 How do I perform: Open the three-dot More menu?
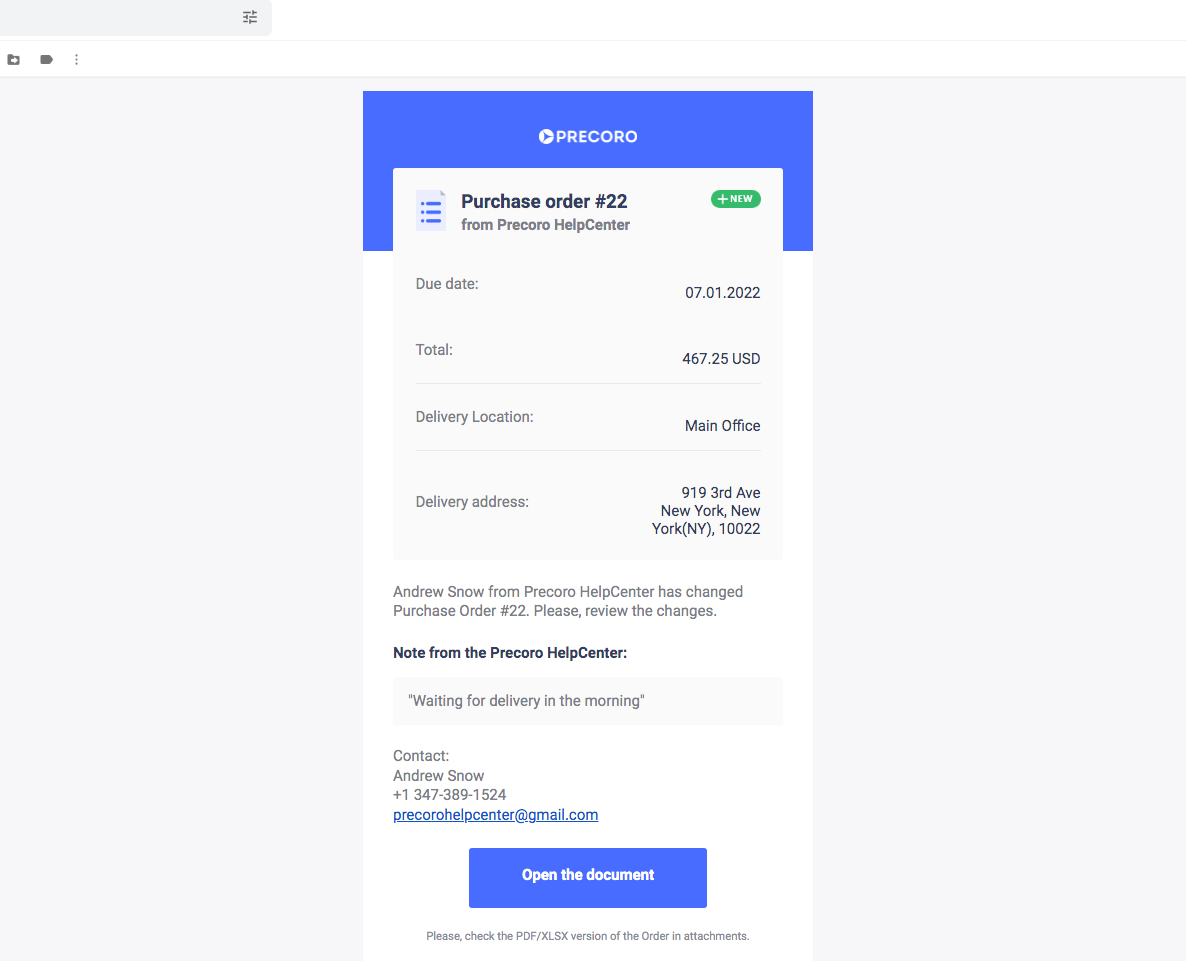tap(76, 60)
